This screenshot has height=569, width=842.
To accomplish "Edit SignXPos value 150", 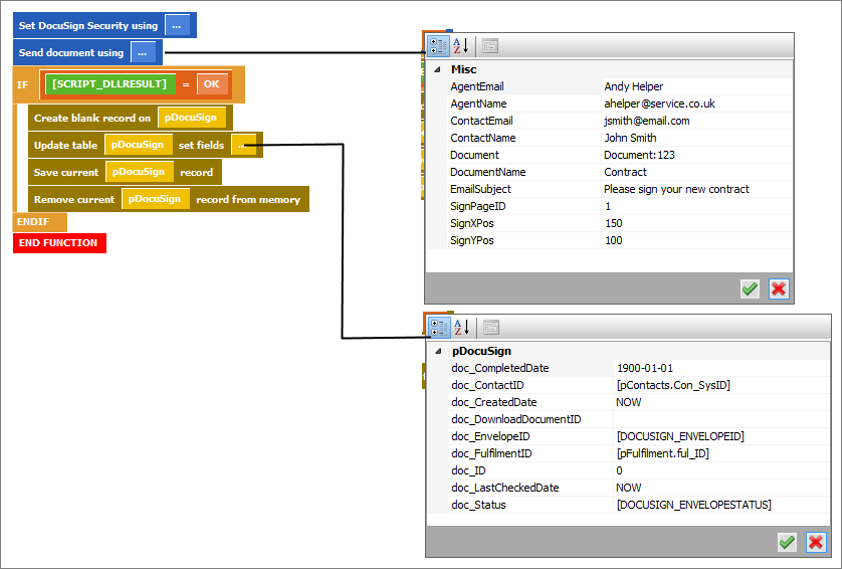I will point(696,223).
